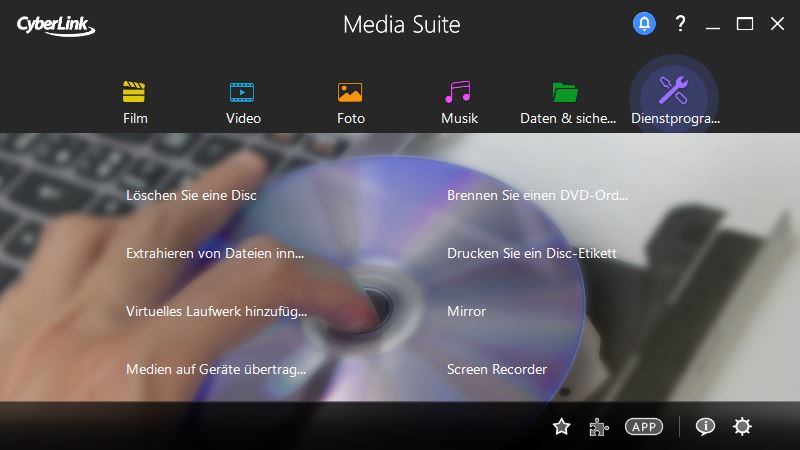Open Drucken Sie ein Disc-Etikett

coord(532,253)
